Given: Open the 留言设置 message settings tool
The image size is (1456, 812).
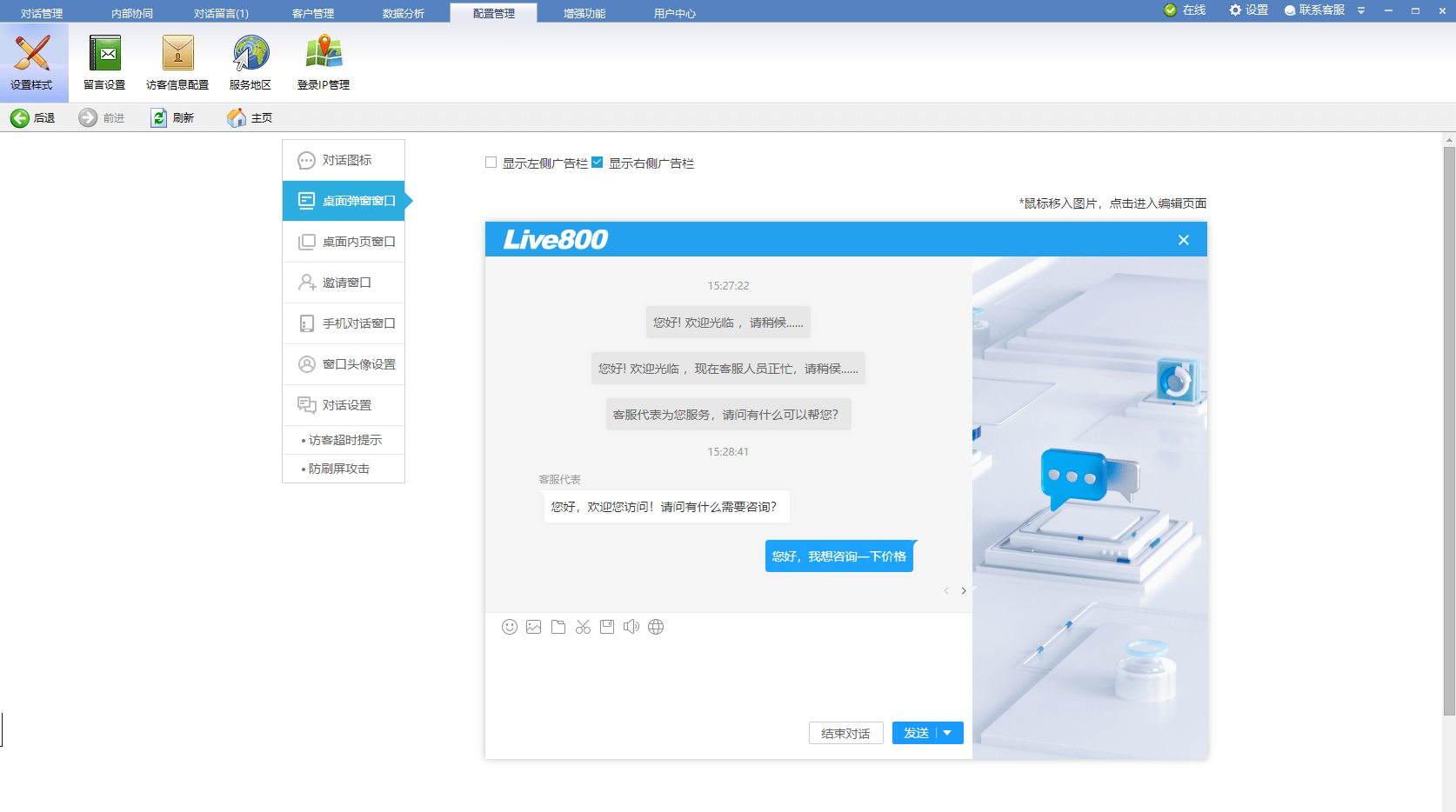Looking at the screenshot, I should [x=104, y=63].
